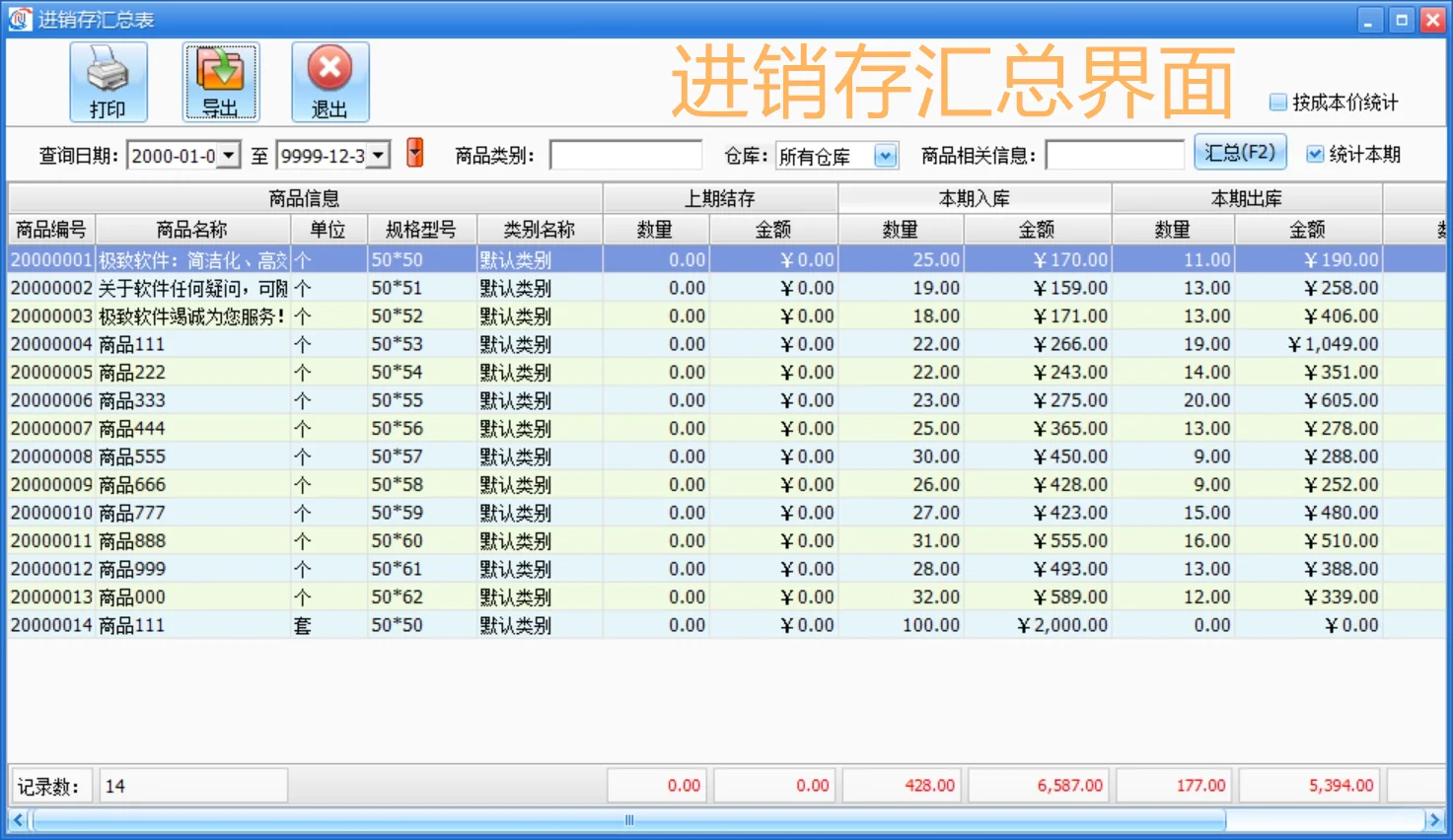Click inside the 商品类别 input field
1453x840 pixels.
[625, 154]
